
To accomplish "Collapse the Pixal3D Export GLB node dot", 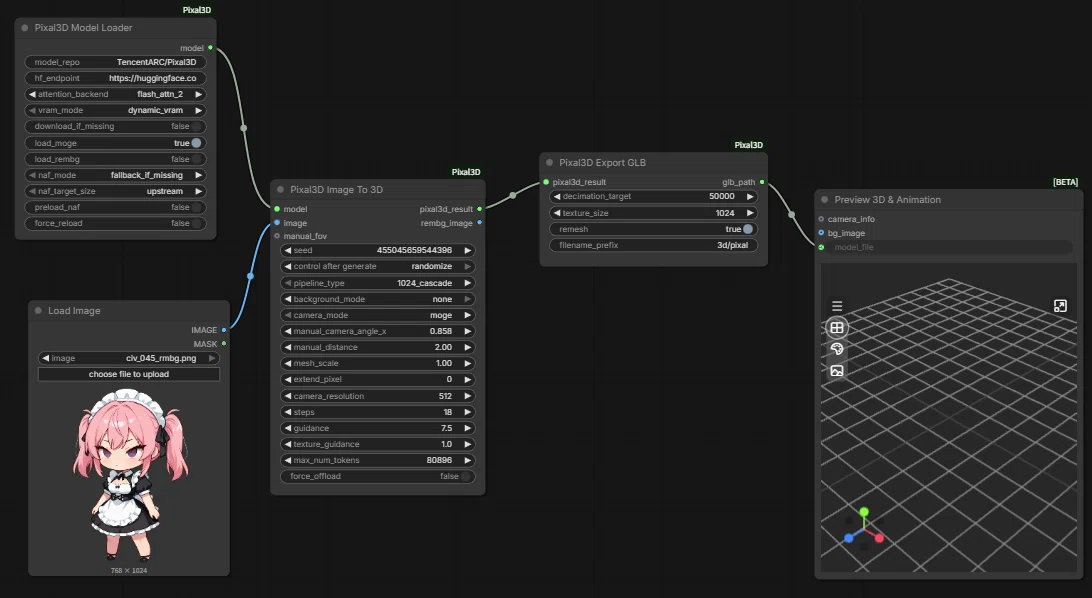I will click(x=549, y=162).
